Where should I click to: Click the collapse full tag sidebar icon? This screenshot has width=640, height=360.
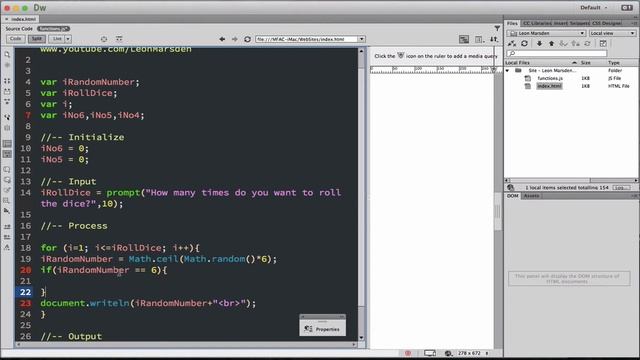pos(7,81)
